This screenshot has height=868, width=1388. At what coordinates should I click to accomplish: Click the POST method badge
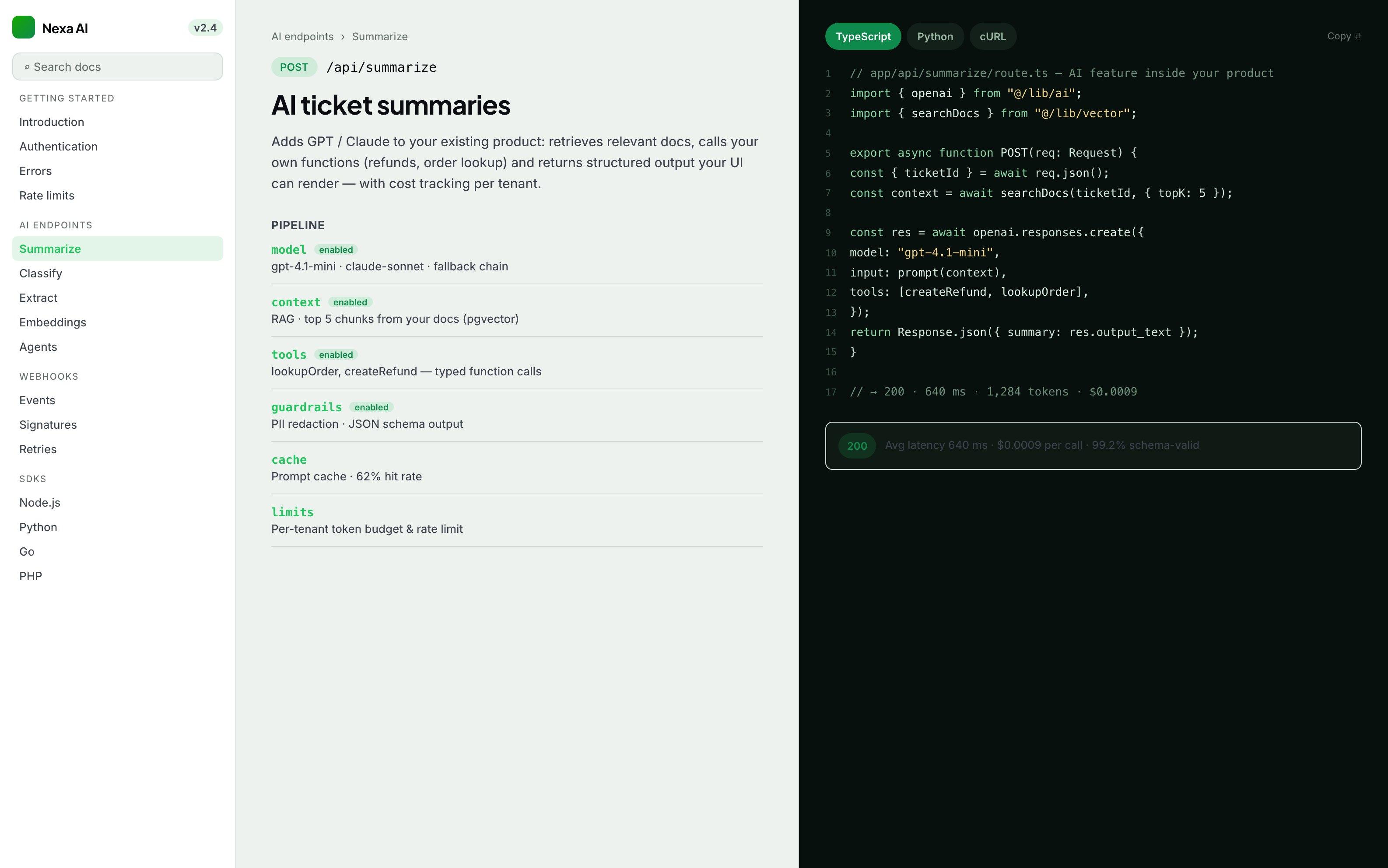click(294, 67)
